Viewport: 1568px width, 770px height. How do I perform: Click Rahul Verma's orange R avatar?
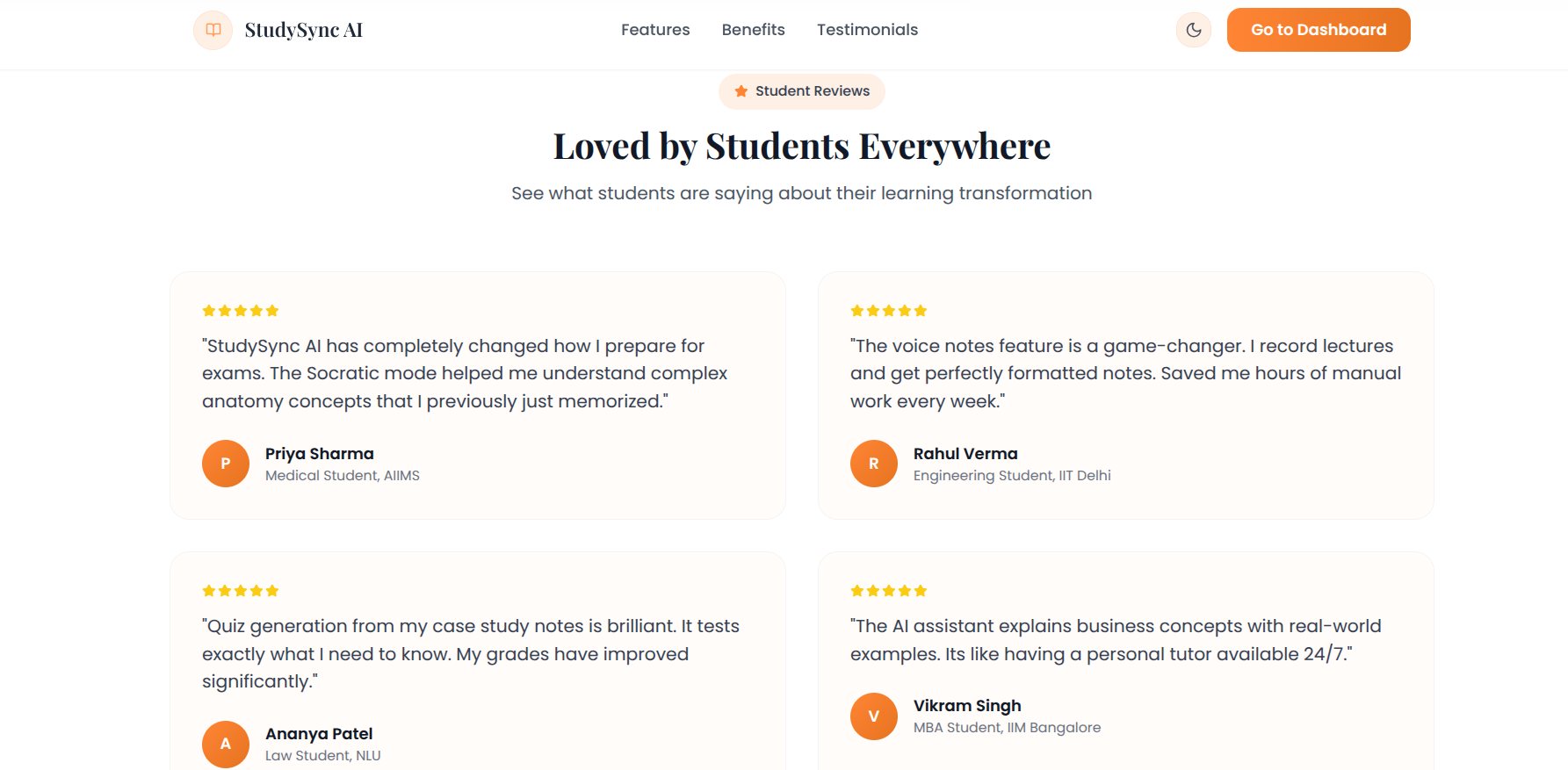click(874, 464)
